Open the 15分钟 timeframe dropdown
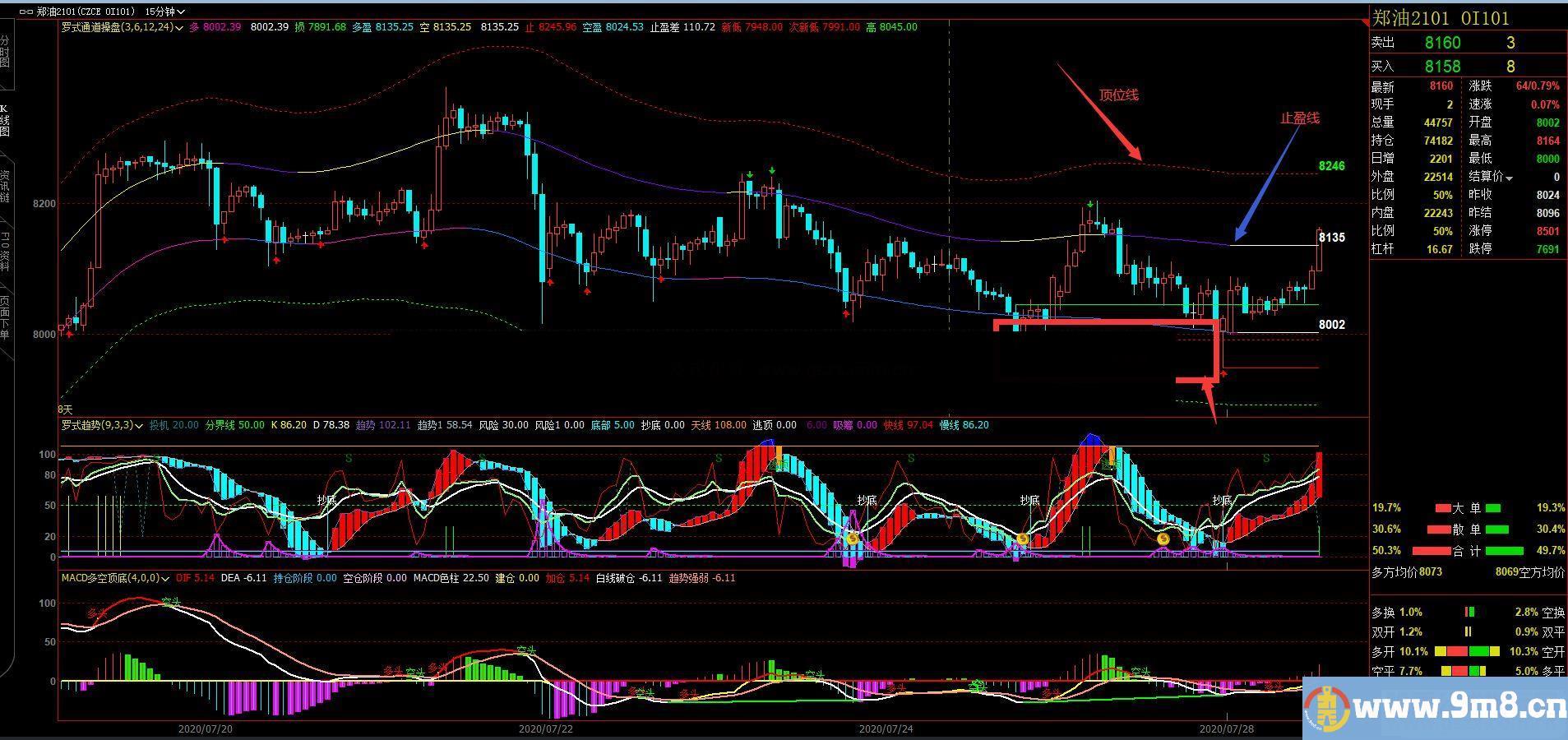Image resolution: width=1568 pixels, height=740 pixels. [164, 12]
